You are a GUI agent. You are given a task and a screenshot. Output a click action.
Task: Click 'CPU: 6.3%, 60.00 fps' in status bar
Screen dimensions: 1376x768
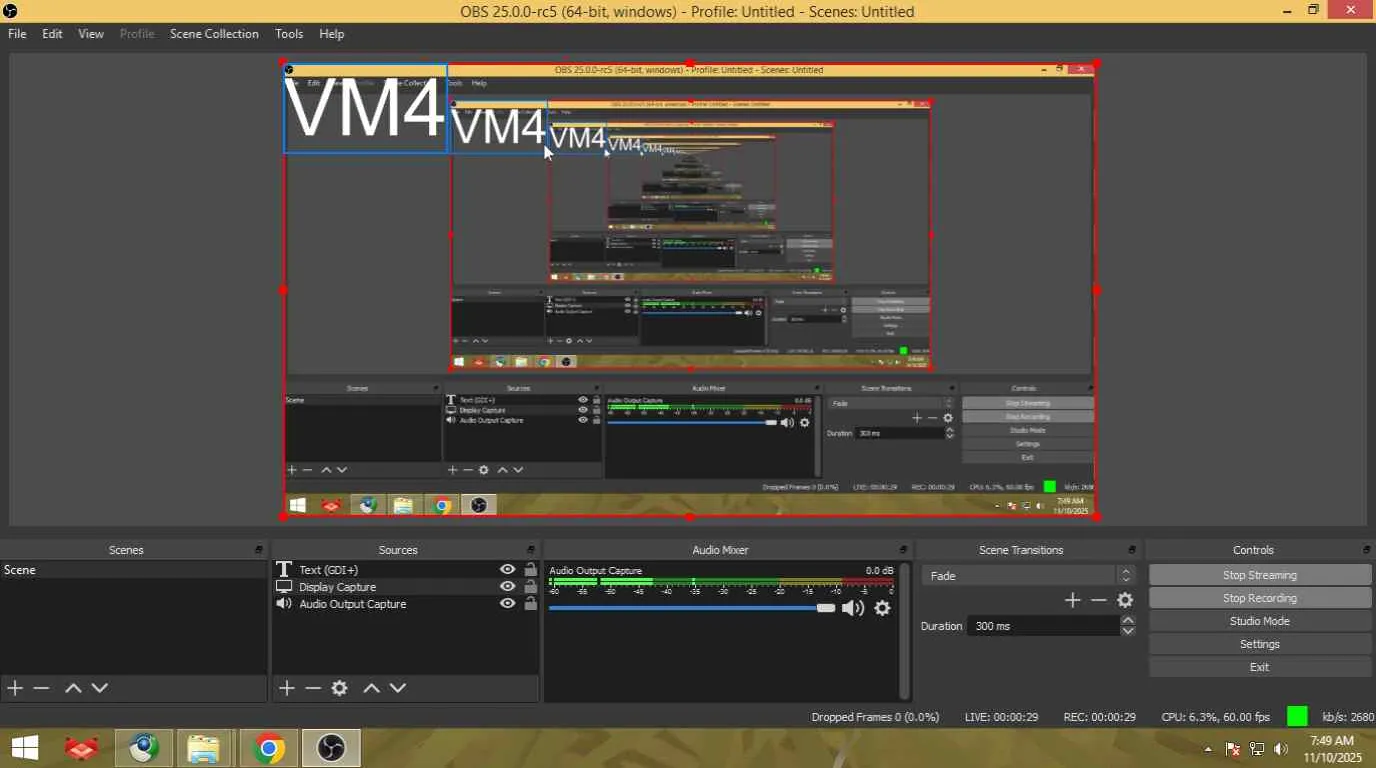coord(1215,717)
